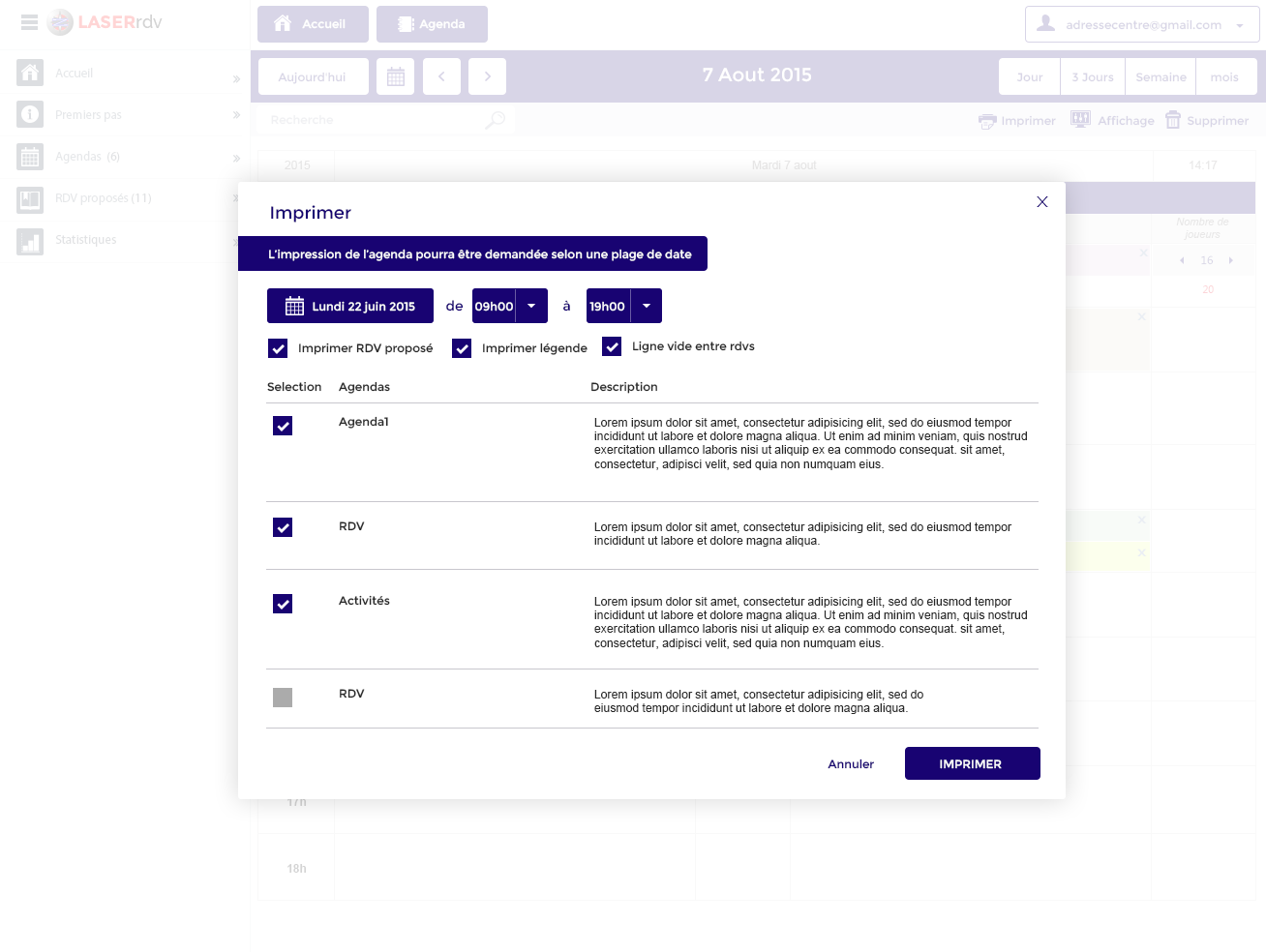1266x952 pixels.
Task: Click the Agendas column header
Action: (365, 387)
